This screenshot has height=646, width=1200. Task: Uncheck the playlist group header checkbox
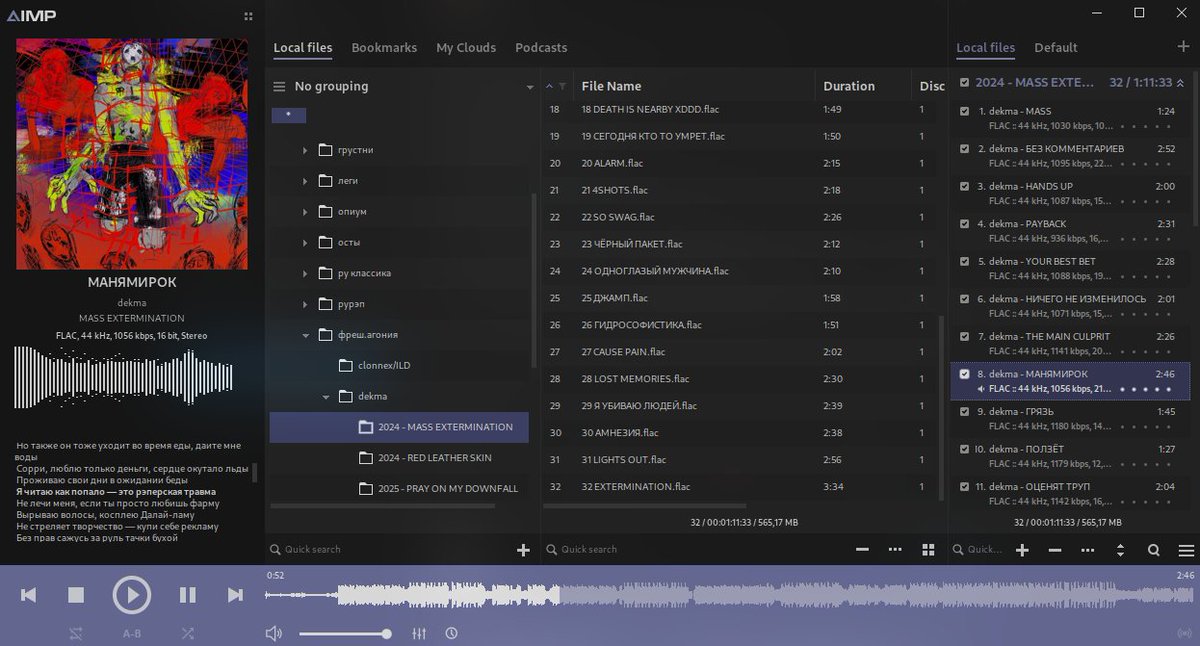click(x=964, y=83)
